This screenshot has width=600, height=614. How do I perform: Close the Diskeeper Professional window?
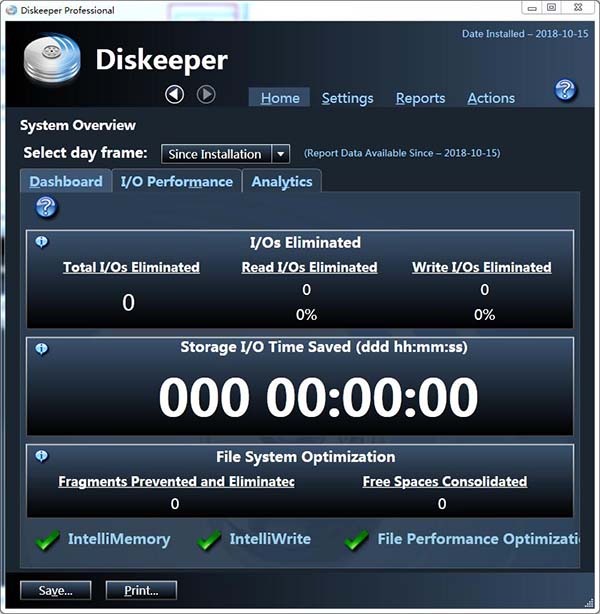[x=578, y=8]
